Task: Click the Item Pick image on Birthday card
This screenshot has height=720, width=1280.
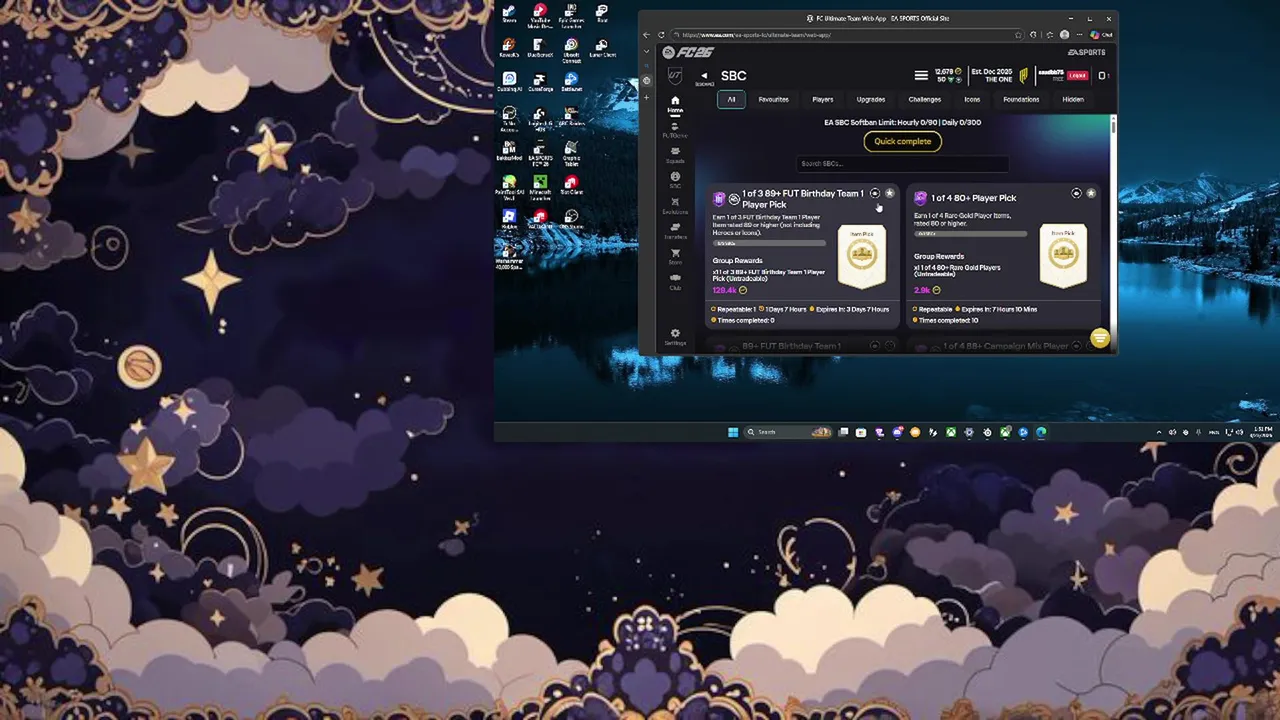Action: [861, 256]
